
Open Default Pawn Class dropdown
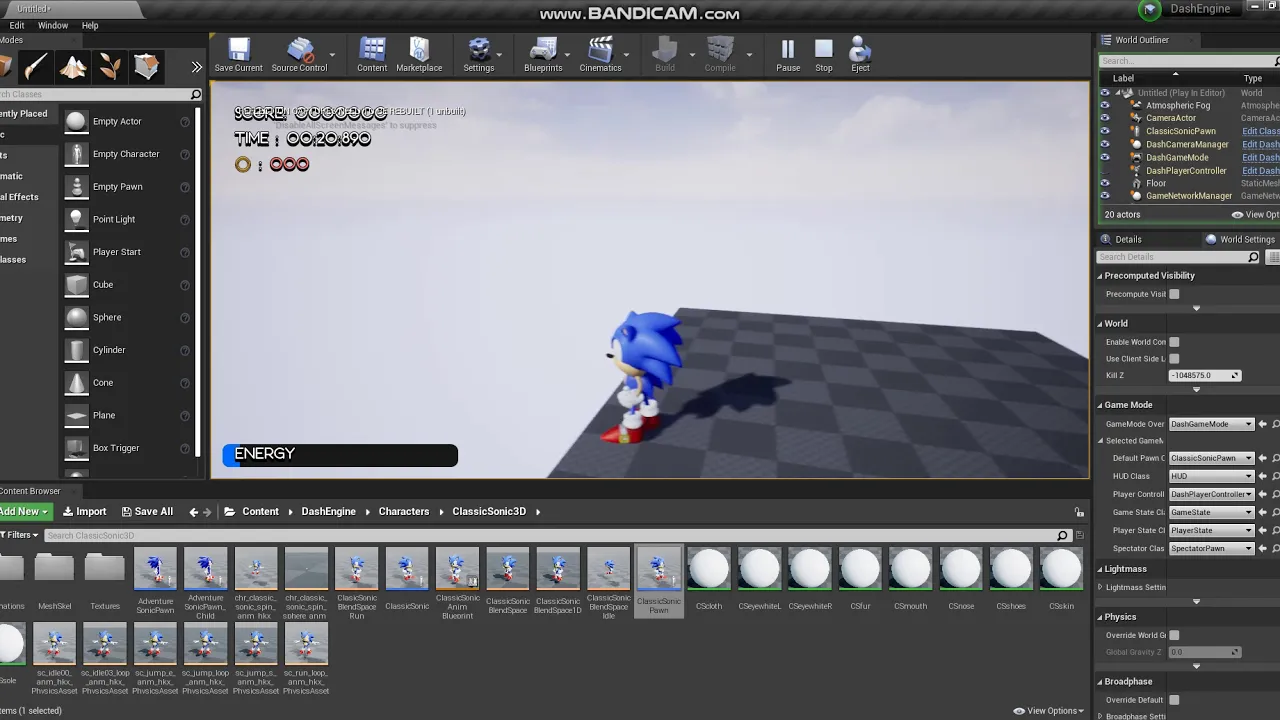tap(1211, 458)
